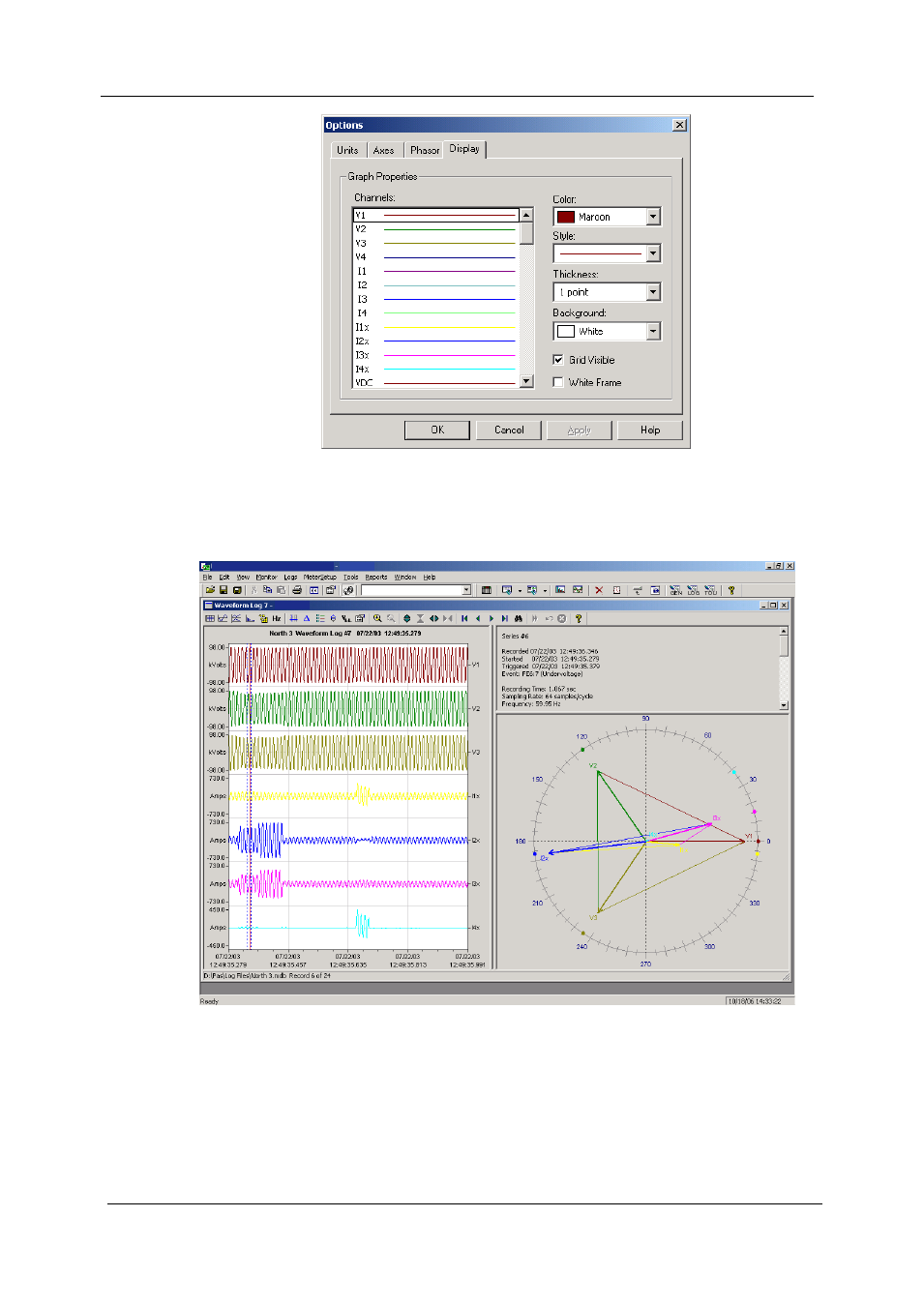Image resolution: width=924 pixels, height=1306 pixels.
Task: Enable the White Frame checkbox
Action: [x=558, y=382]
